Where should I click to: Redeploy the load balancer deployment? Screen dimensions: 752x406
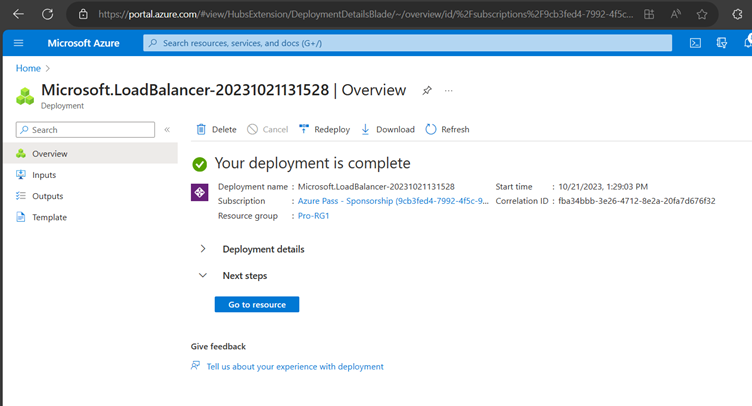click(324, 129)
